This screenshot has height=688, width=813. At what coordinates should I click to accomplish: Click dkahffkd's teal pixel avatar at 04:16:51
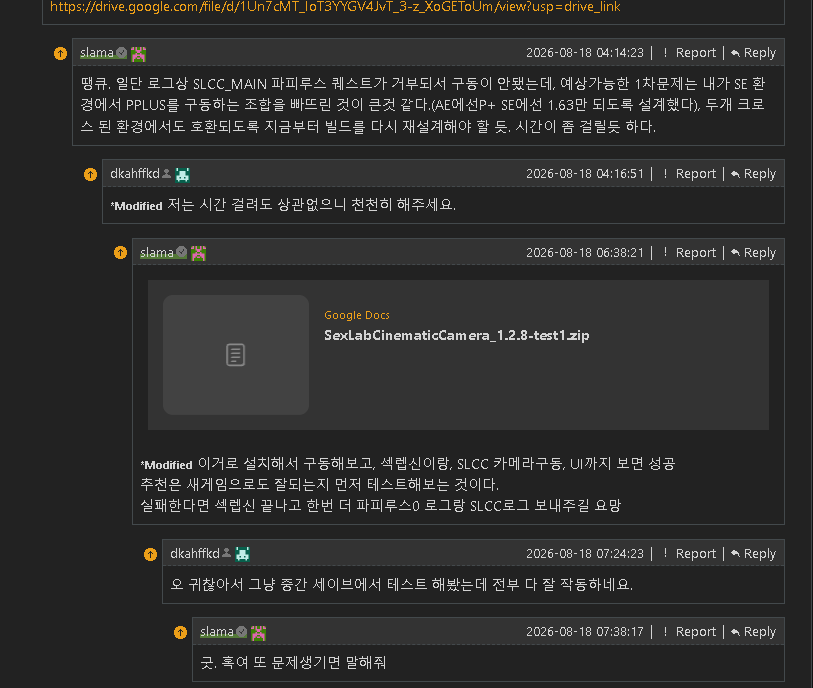click(x=183, y=174)
